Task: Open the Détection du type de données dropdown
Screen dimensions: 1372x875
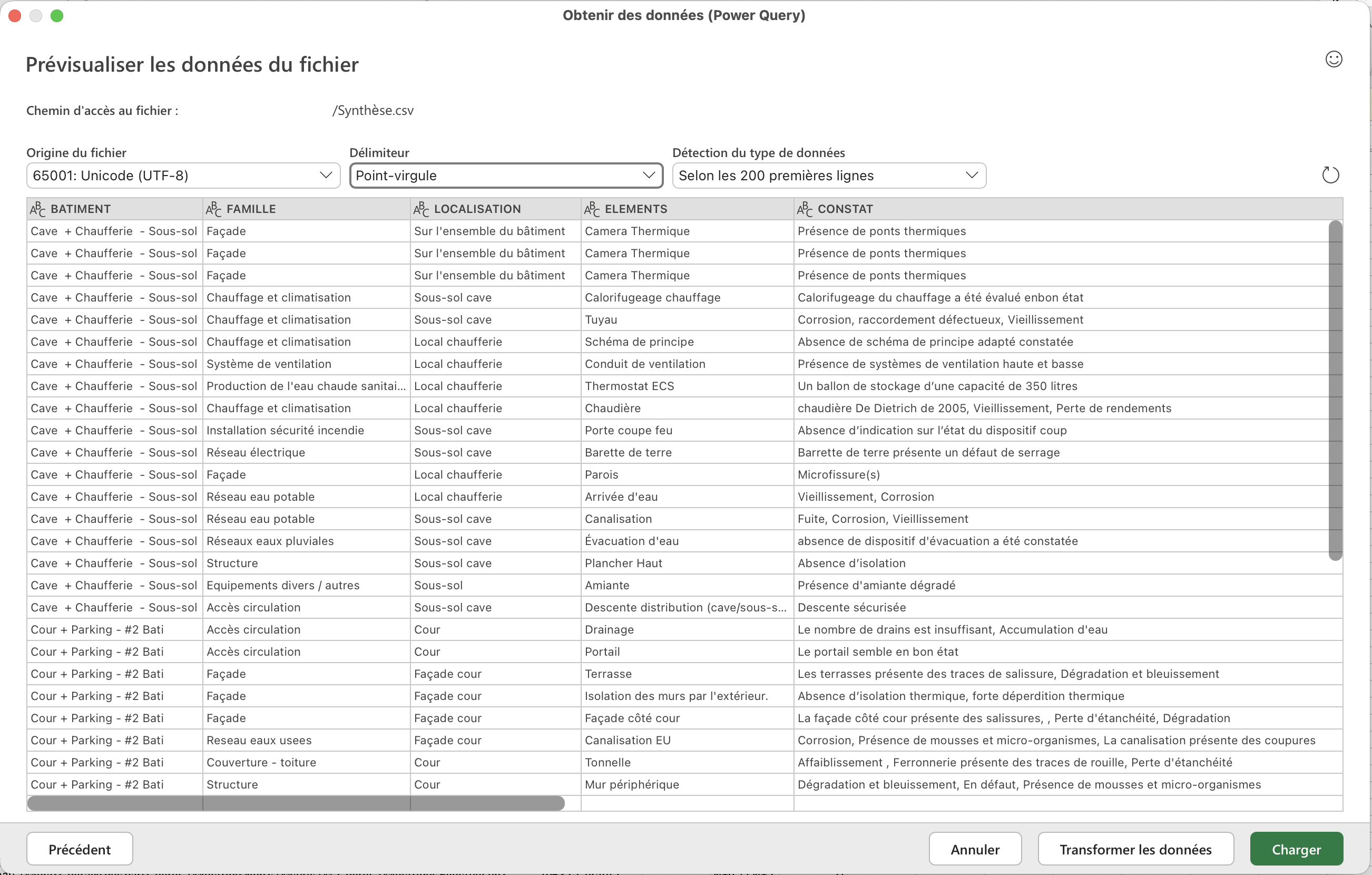Action: [828, 176]
